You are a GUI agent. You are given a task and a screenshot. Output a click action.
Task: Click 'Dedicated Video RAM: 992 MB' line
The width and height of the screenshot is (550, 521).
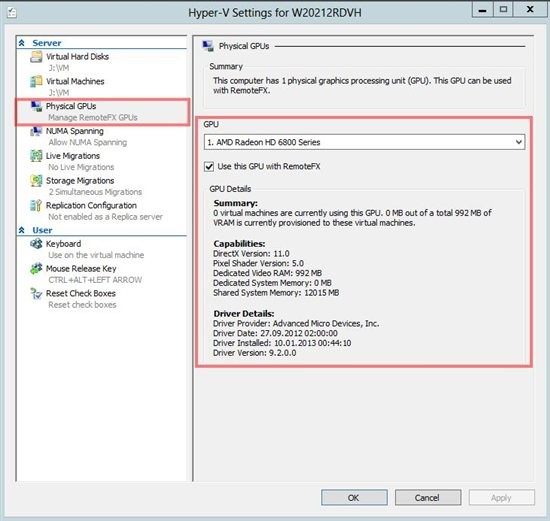(x=267, y=273)
